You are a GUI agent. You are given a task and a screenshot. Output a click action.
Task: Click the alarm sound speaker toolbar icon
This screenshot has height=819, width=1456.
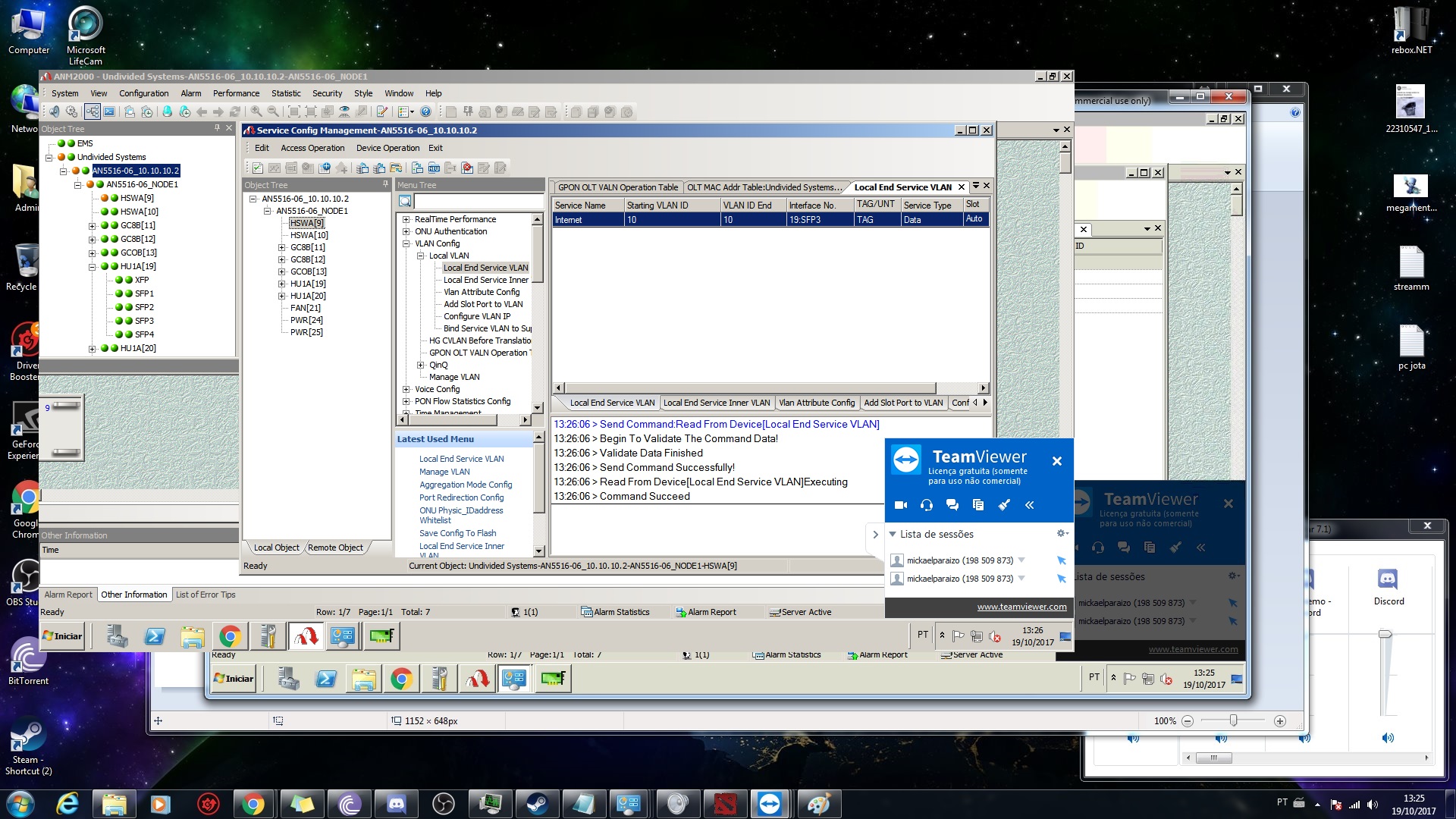(x=55, y=111)
